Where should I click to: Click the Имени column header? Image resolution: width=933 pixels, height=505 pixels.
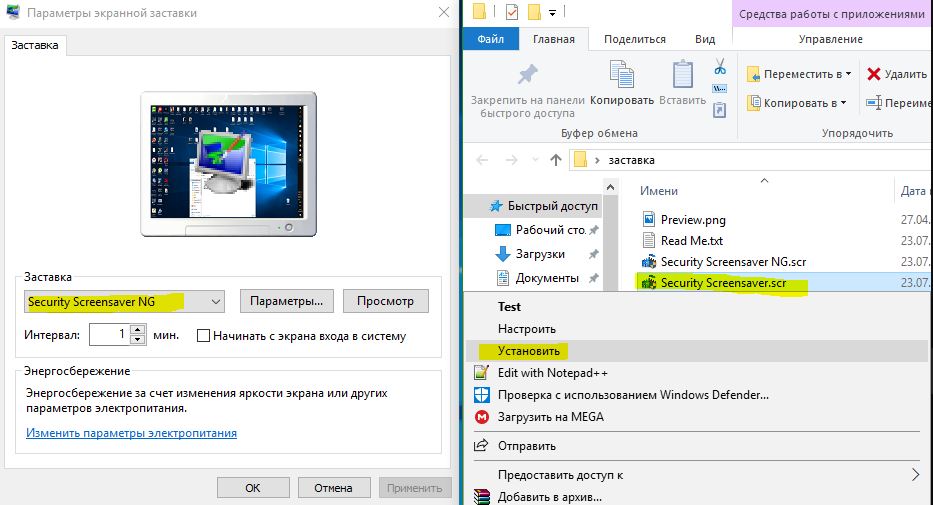pos(659,190)
